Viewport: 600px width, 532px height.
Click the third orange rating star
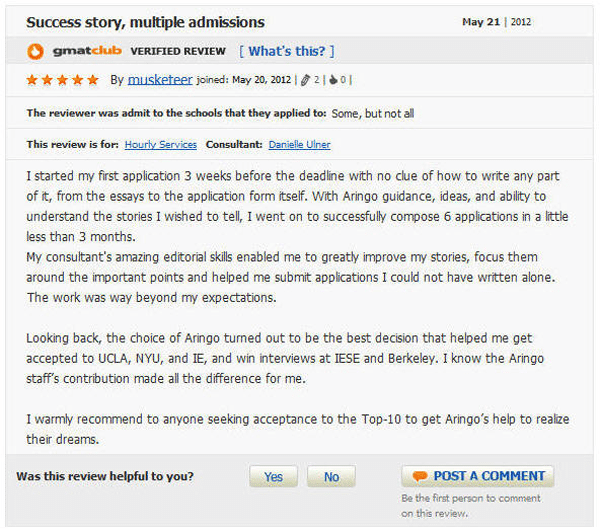pyautogui.click(x=62, y=80)
